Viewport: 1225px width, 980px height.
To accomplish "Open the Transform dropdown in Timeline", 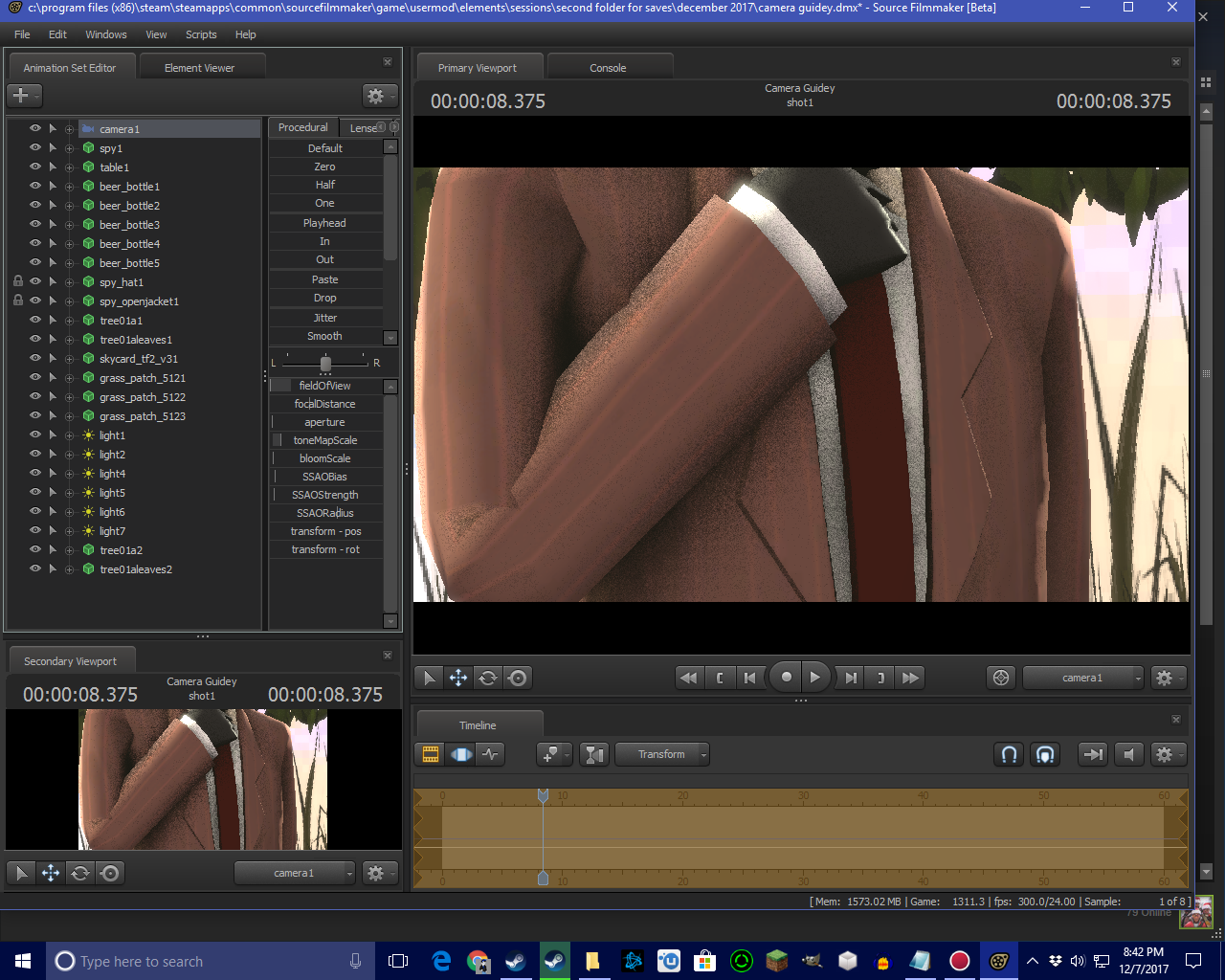I will (x=662, y=754).
